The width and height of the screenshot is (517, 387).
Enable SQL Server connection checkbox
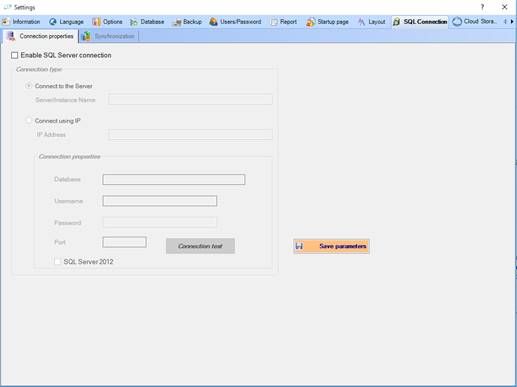[x=14, y=55]
